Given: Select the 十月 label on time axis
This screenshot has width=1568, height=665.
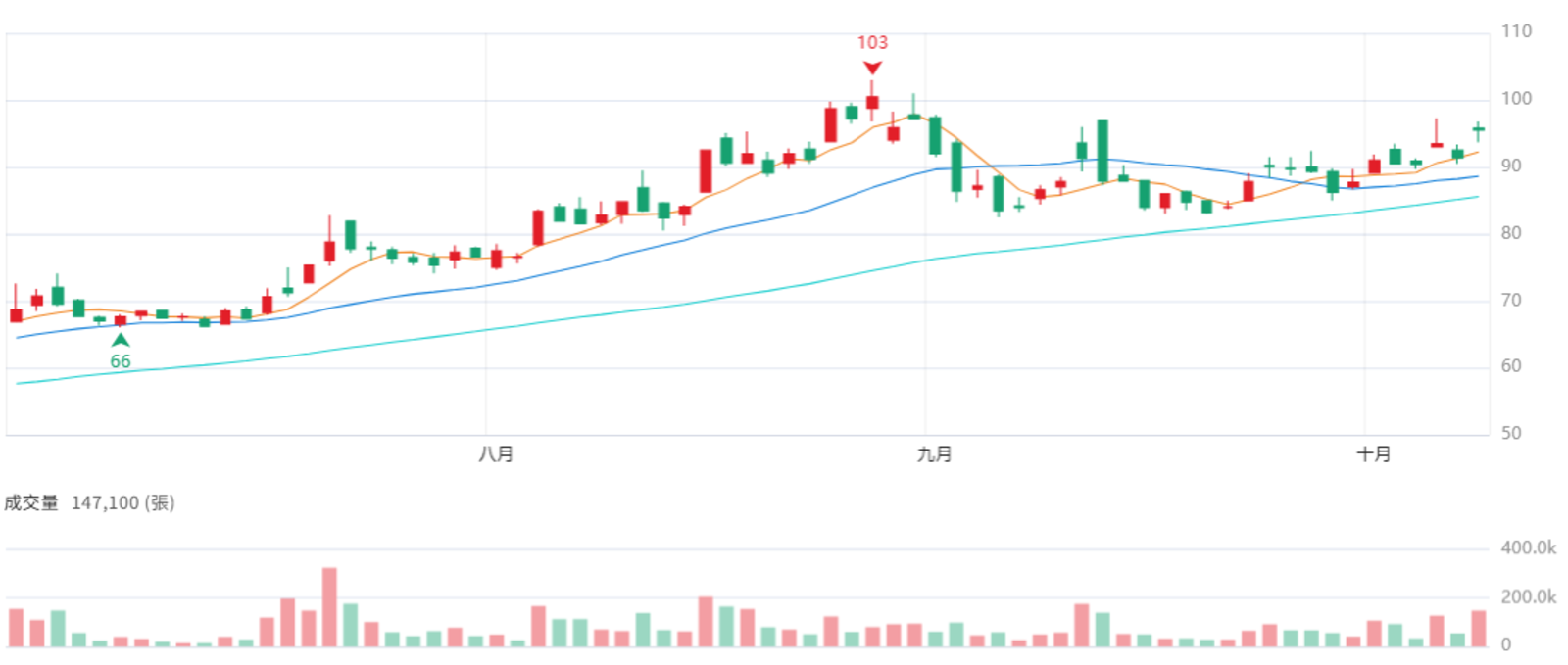Looking at the screenshot, I should click(x=1373, y=454).
